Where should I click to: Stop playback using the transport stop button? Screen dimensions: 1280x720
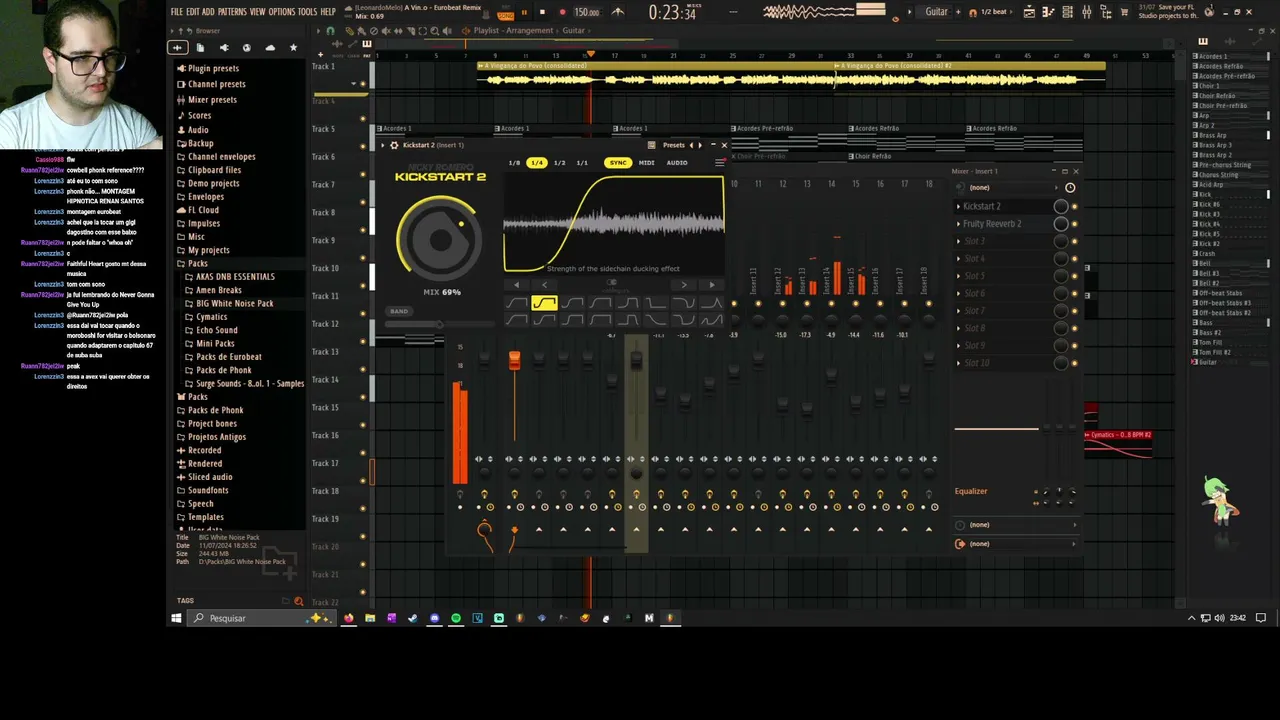[542, 12]
